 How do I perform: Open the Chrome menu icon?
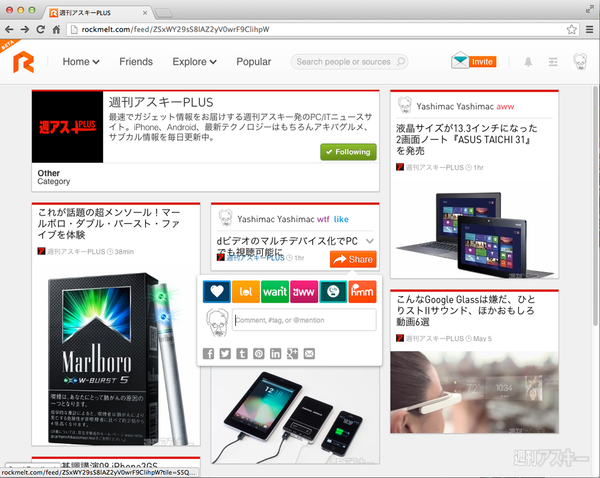coord(590,29)
